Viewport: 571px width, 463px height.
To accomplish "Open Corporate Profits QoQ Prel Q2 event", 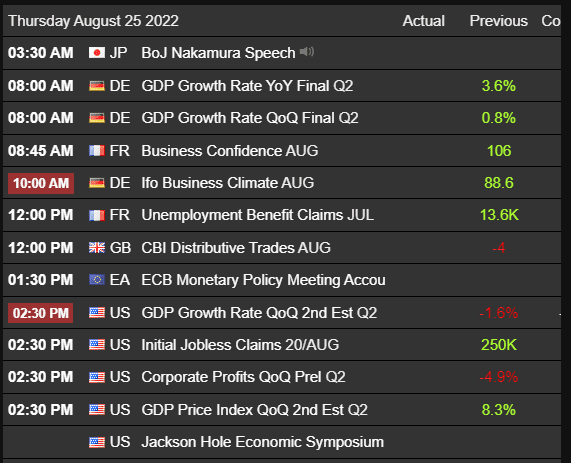I will [x=243, y=377].
